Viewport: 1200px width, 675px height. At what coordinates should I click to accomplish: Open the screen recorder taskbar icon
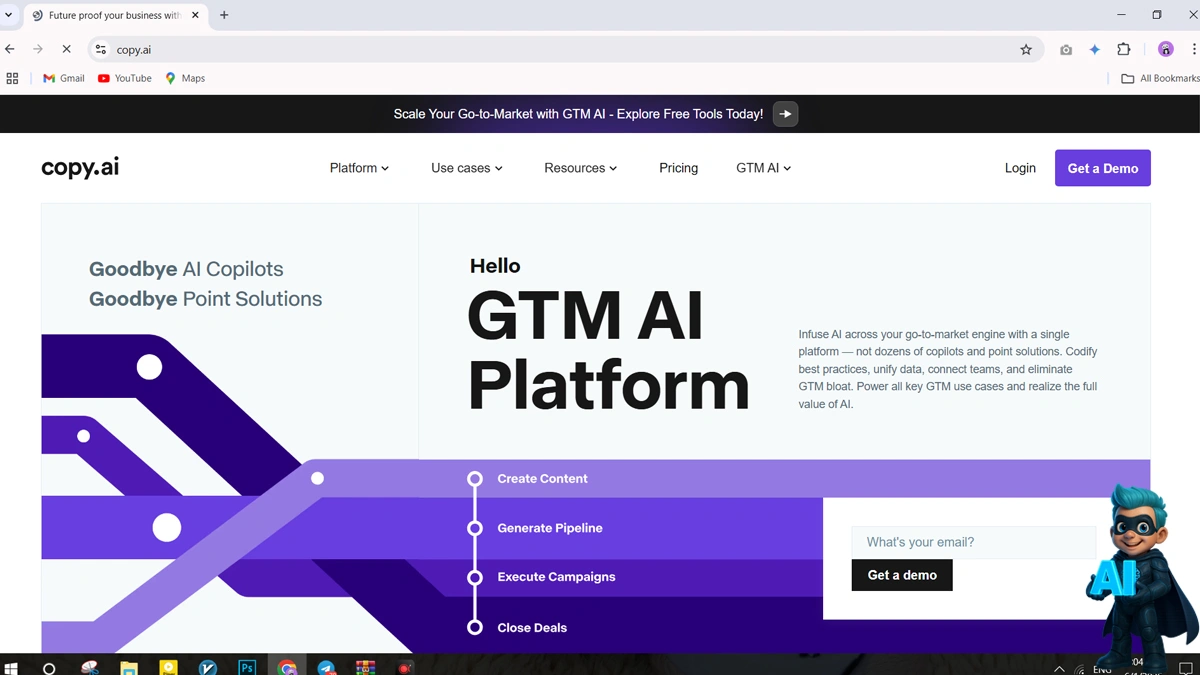coord(405,667)
